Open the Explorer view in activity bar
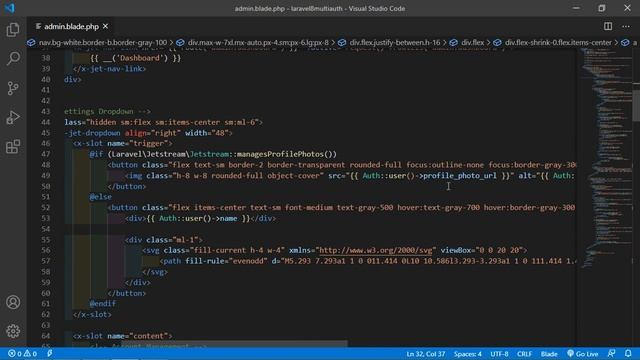This screenshot has height=360, width=640. (13, 30)
